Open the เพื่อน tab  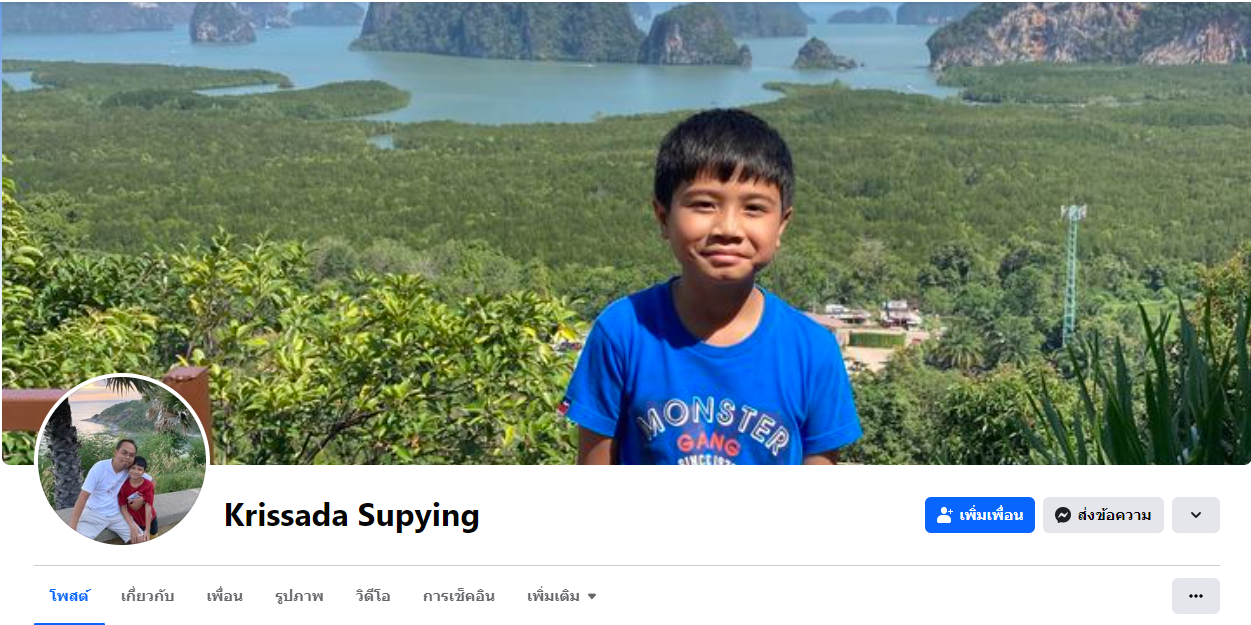pyautogui.click(x=225, y=596)
